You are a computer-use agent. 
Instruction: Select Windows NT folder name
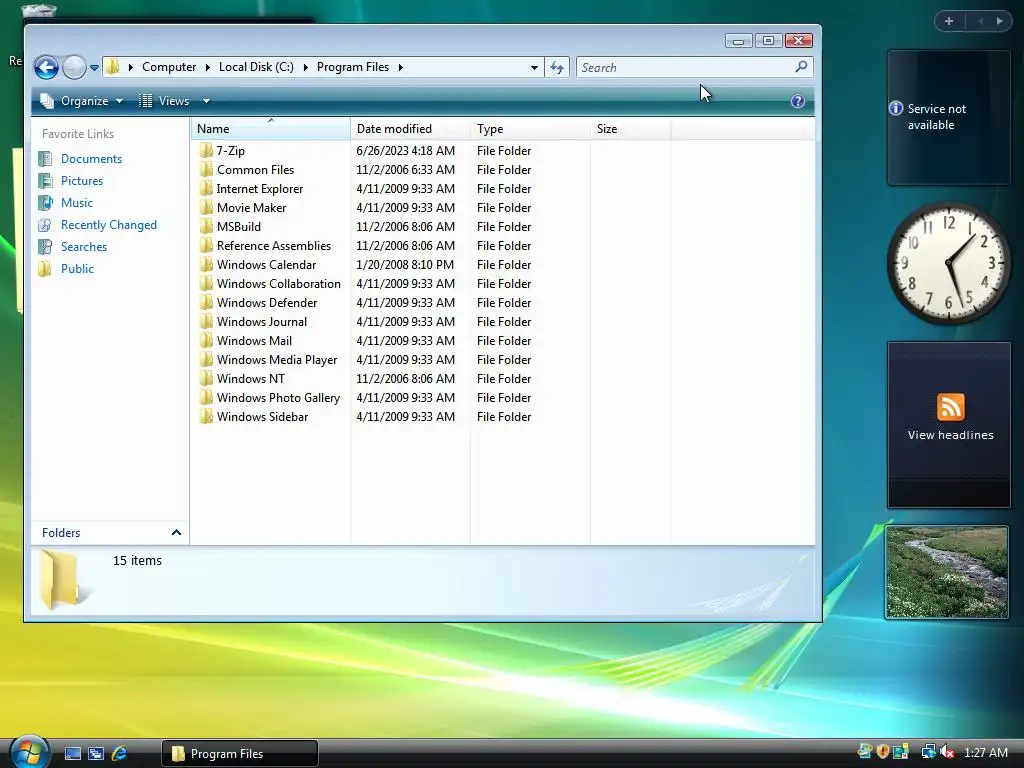251,378
